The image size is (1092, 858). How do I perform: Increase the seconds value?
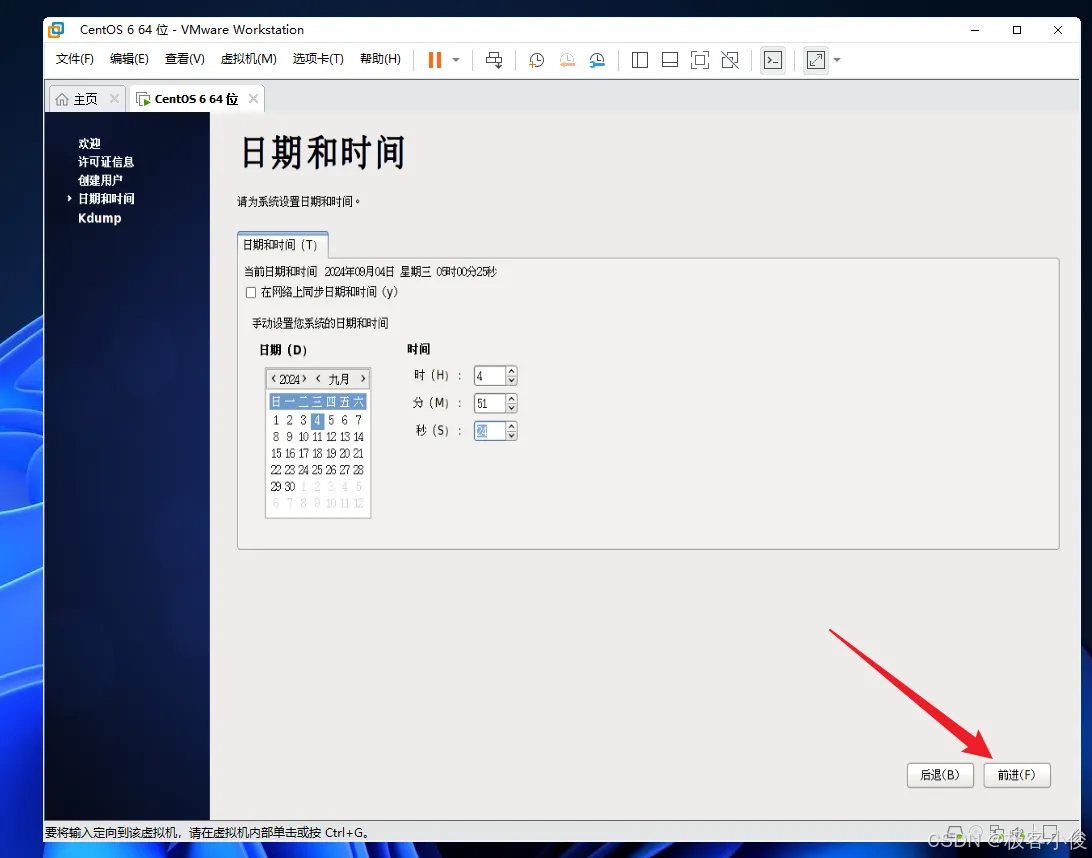point(512,426)
